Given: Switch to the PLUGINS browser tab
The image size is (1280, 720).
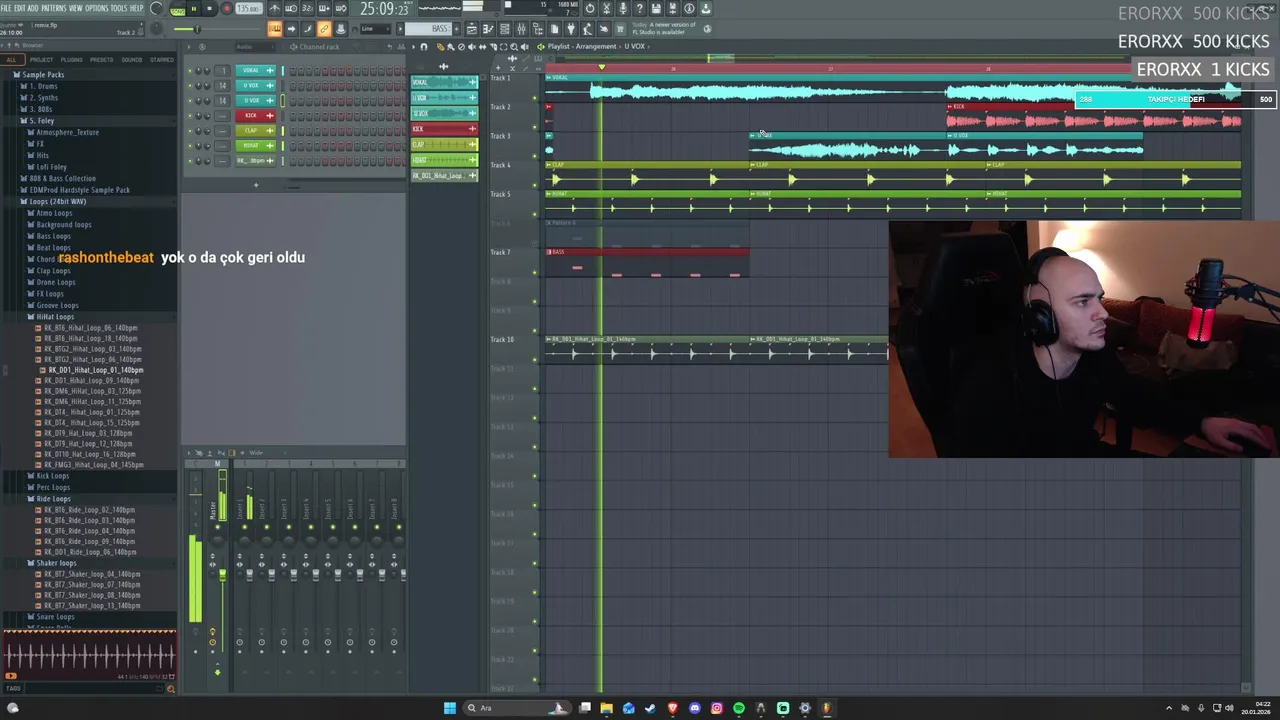Looking at the screenshot, I should [71, 59].
